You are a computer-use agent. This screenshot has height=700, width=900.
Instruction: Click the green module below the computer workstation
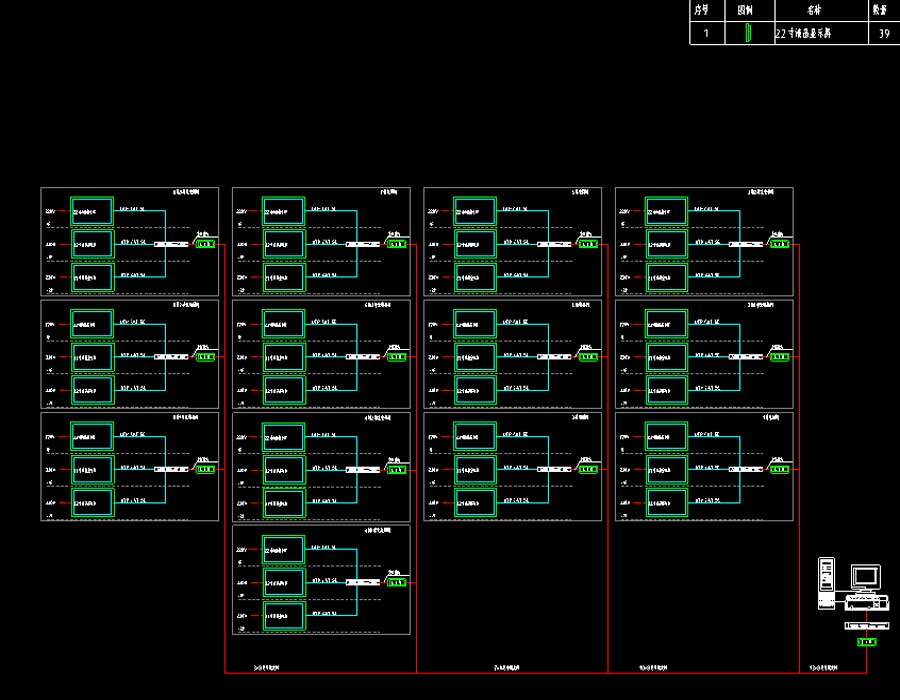[x=866, y=642]
